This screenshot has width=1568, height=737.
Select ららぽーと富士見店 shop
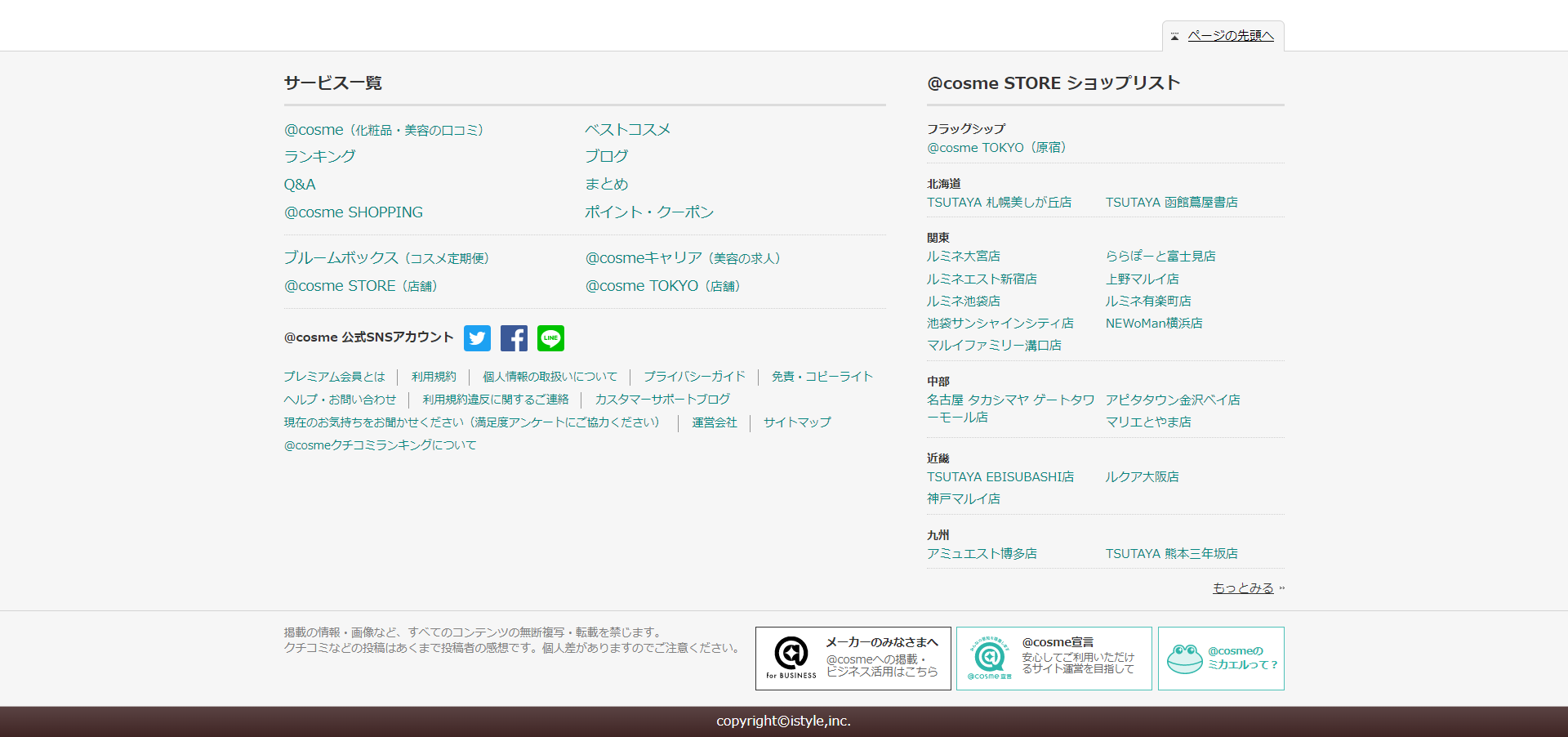1160,257
